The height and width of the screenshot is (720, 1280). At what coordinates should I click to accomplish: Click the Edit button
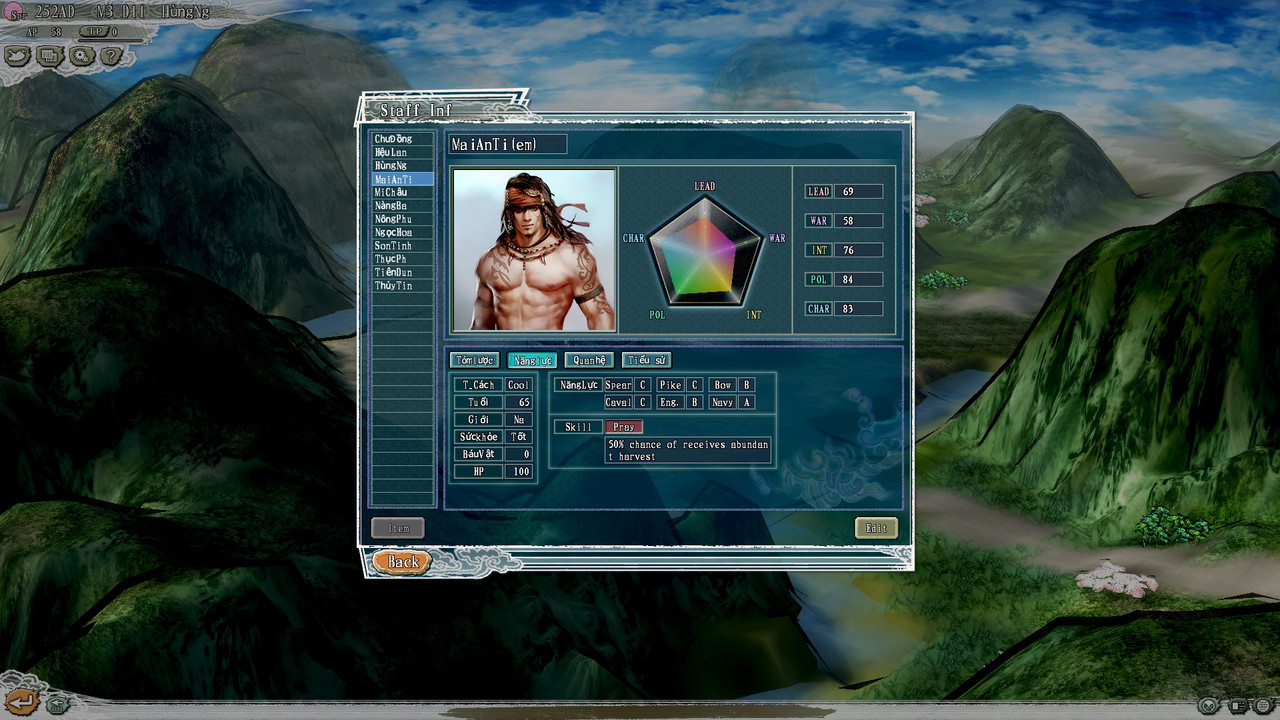[876, 528]
